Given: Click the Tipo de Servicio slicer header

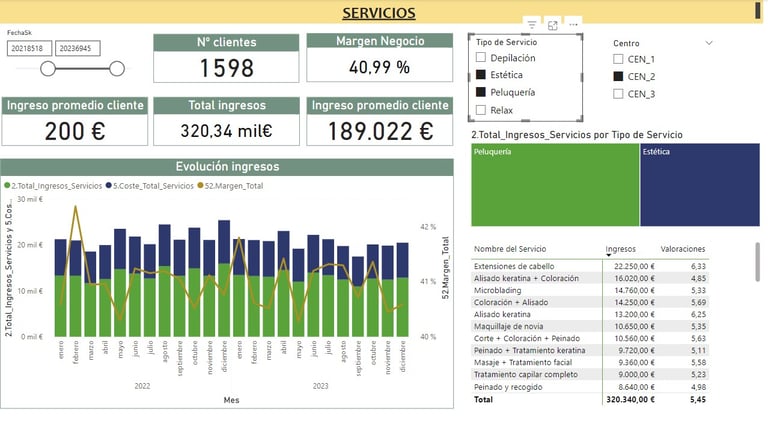Looking at the screenshot, I should (506, 42).
